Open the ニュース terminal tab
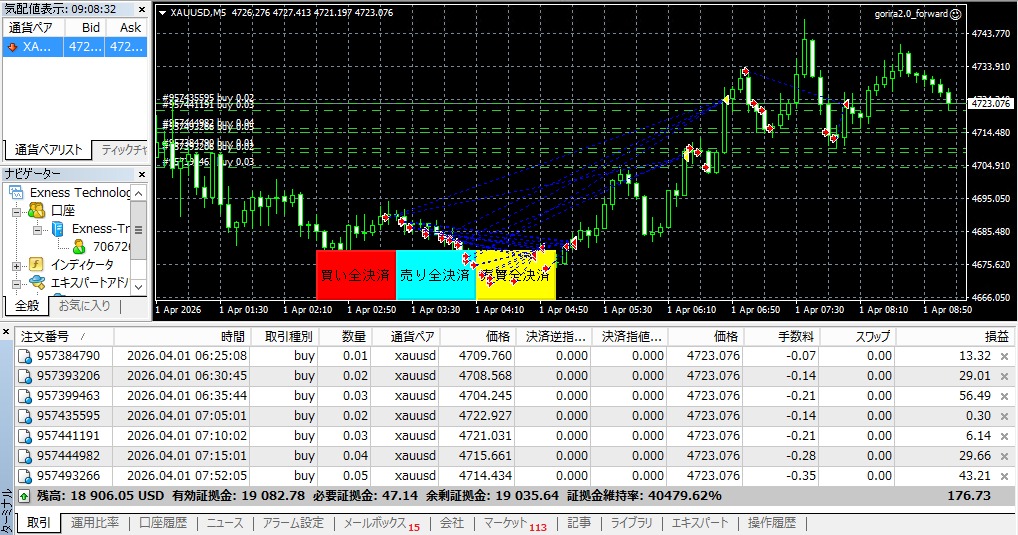This screenshot has height=535, width=1018. point(225,523)
